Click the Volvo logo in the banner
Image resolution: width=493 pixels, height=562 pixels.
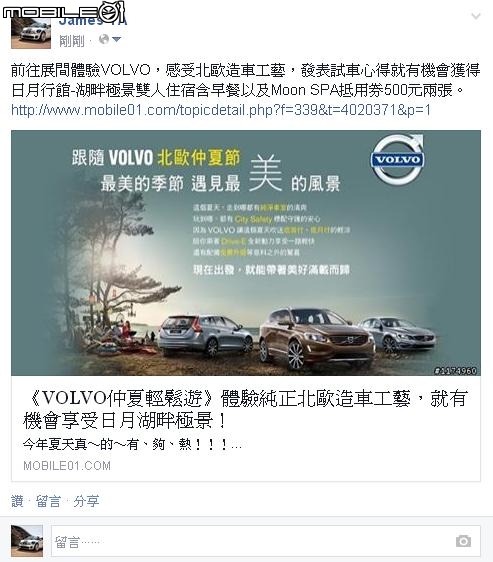click(x=398, y=159)
